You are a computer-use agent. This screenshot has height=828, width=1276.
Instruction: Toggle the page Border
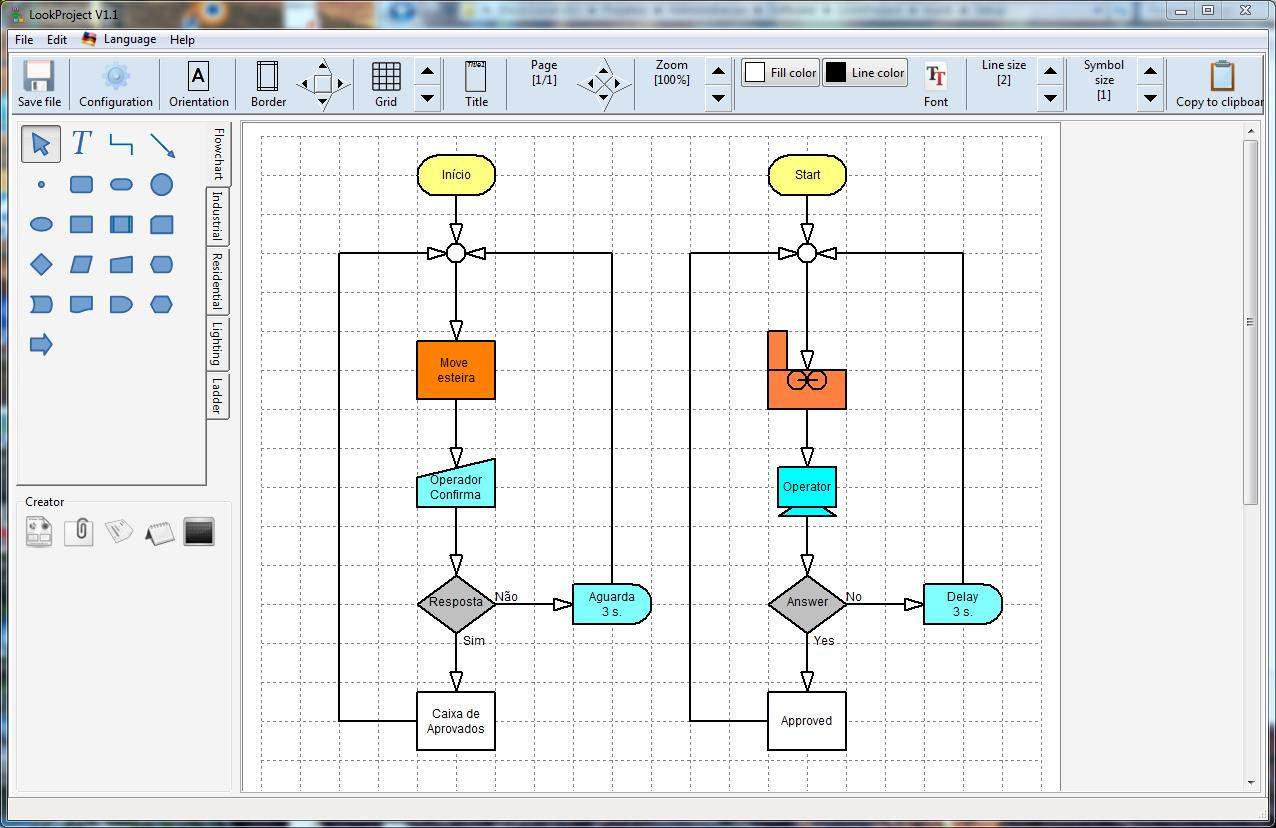pyautogui.click(x=268, y=85)
